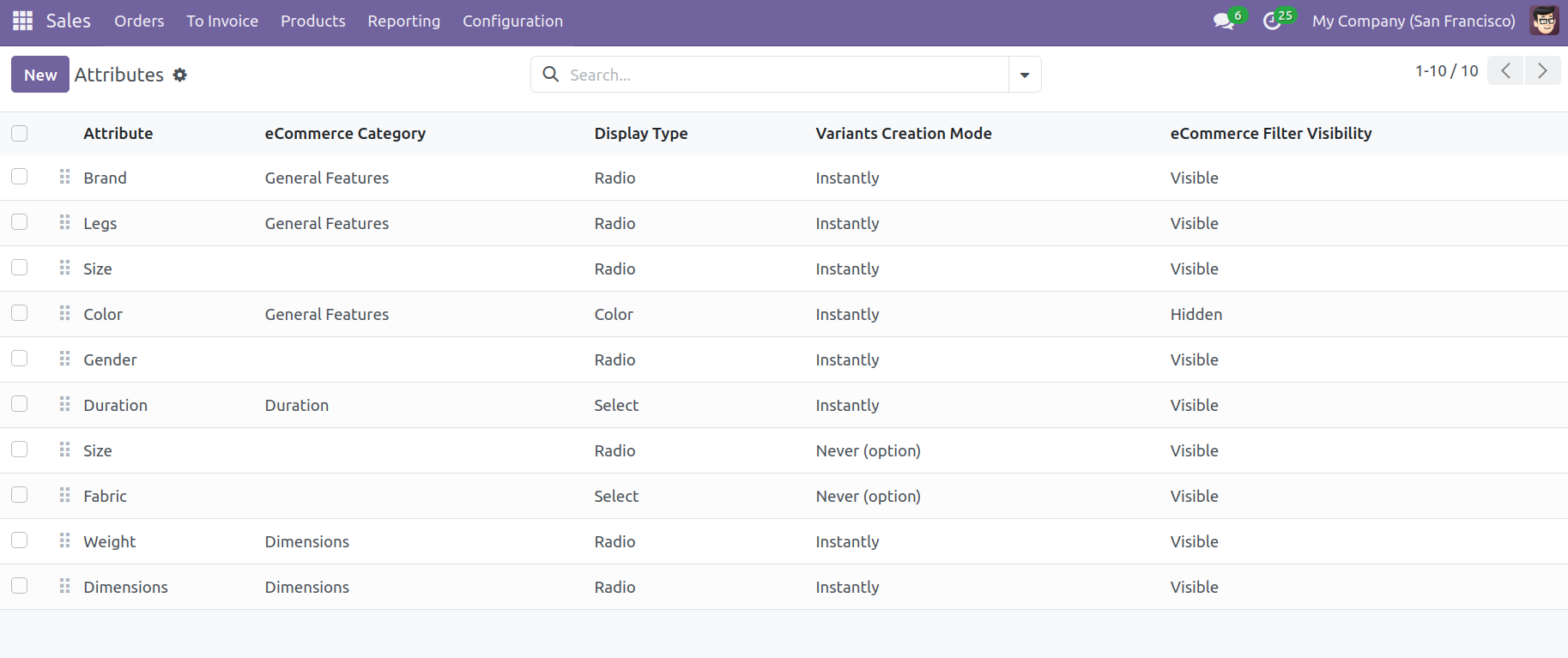Expand the search filter options dropdown
The width and height of the screenshot is (1568, 658).
tap(1024, 75)
